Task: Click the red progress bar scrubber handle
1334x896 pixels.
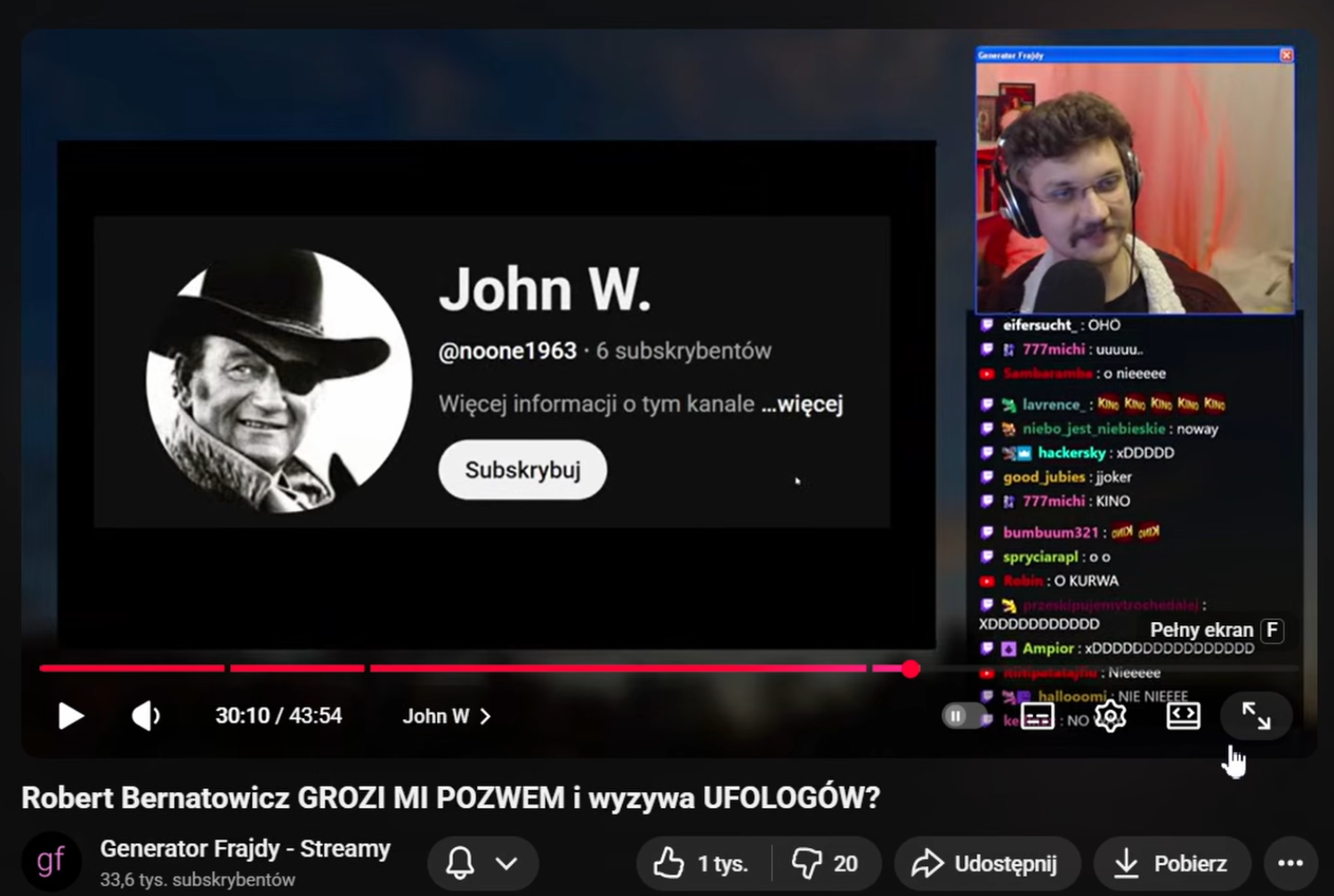Action: (910, 669)
